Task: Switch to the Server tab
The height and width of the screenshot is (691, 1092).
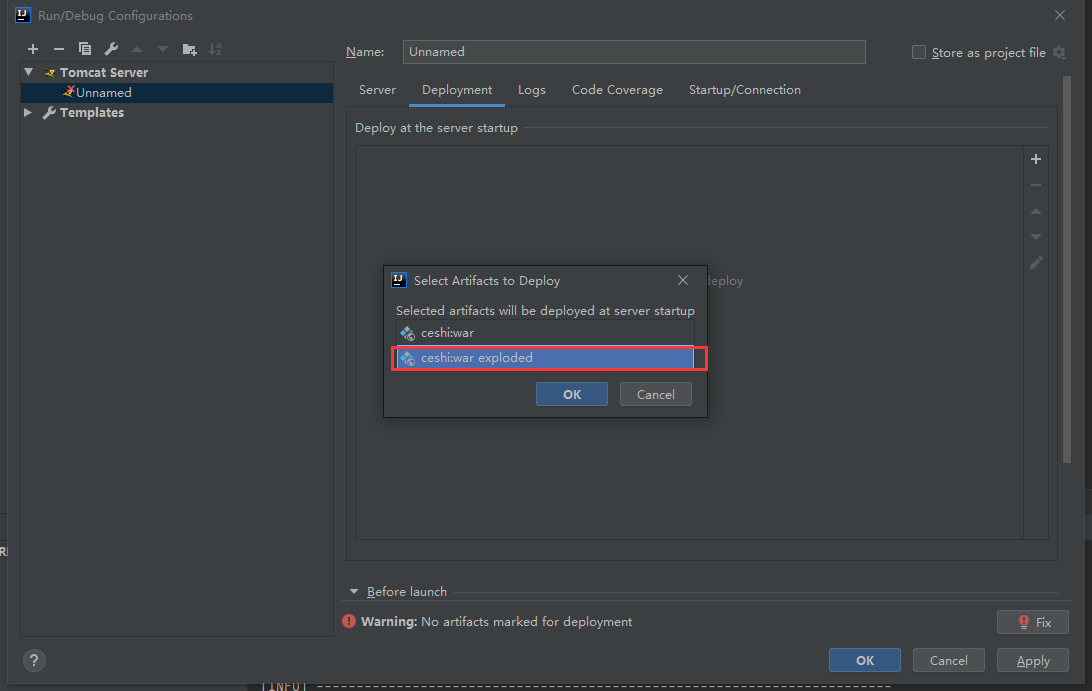Action: click(377, 90)
